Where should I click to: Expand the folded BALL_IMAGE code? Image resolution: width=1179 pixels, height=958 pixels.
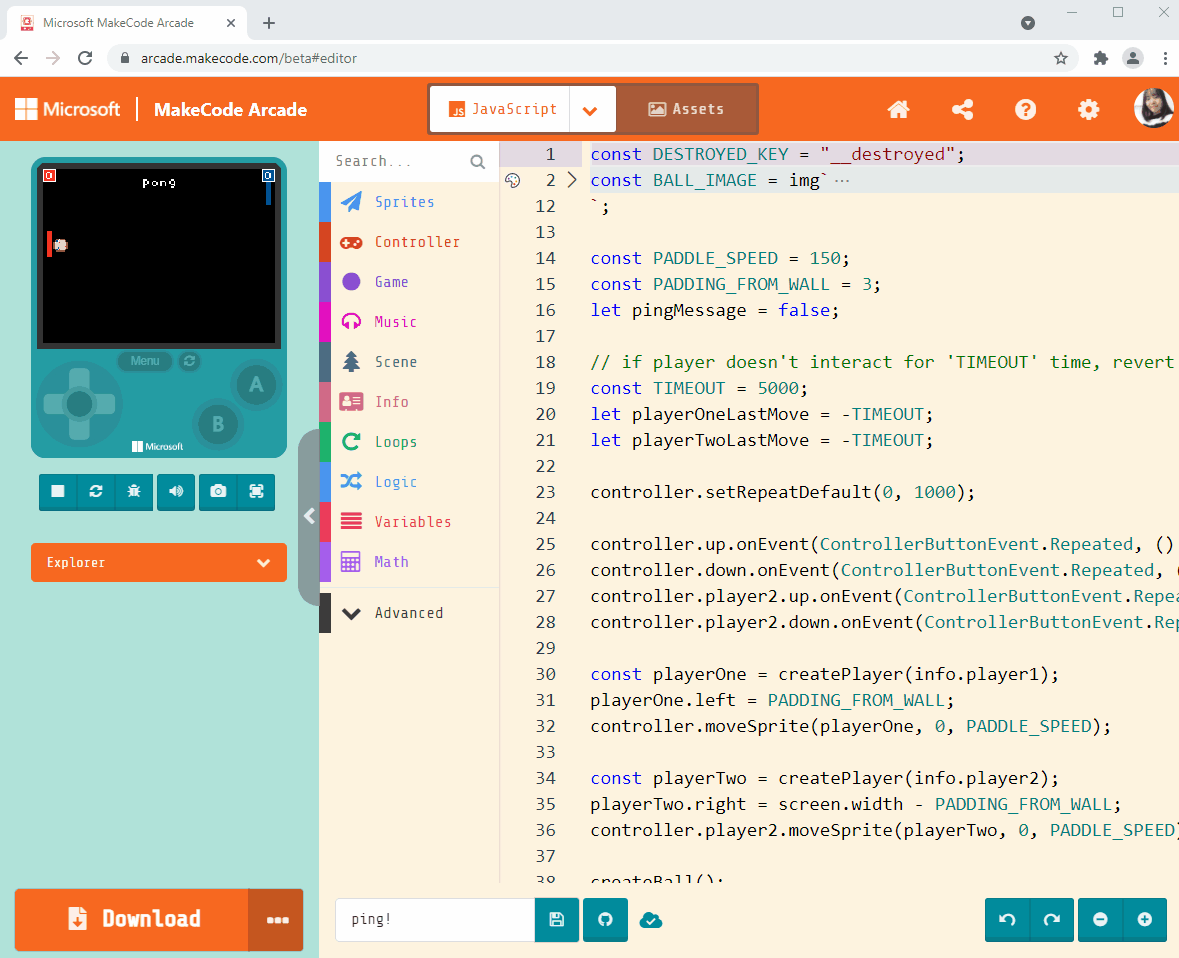[x=572, y=180]
